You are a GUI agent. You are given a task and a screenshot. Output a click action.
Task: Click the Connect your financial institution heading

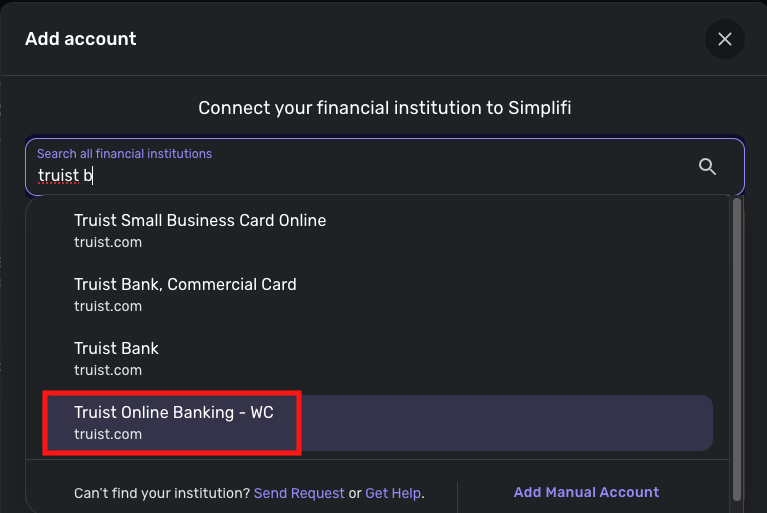(385, 108)
